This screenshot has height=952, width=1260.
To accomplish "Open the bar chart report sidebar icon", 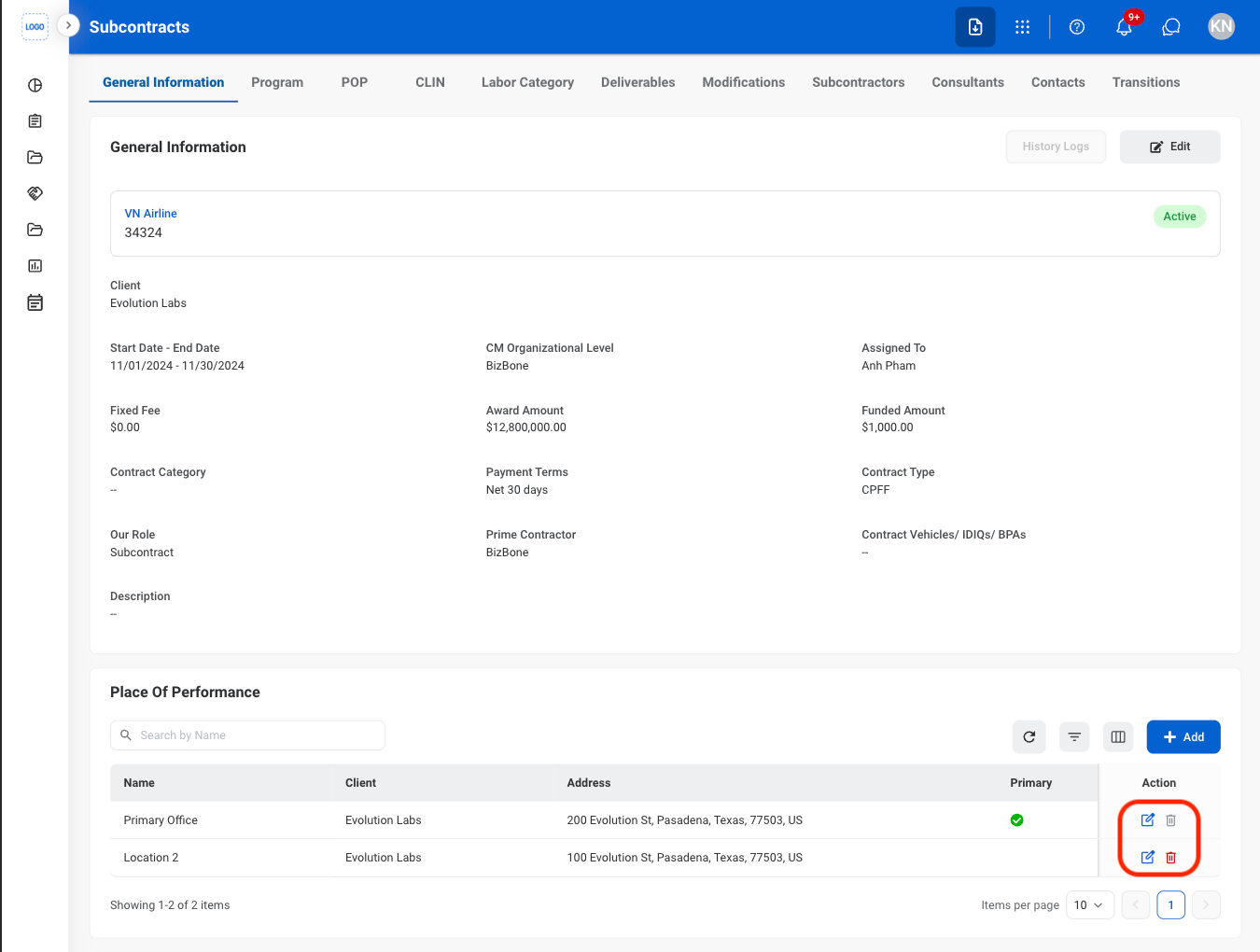I will tap(35, 266).
